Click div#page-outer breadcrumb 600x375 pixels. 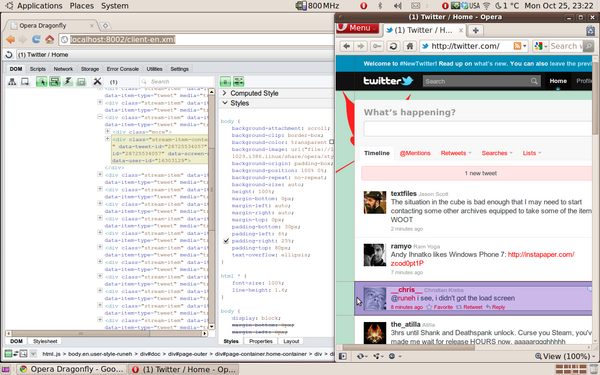[188, 354]
